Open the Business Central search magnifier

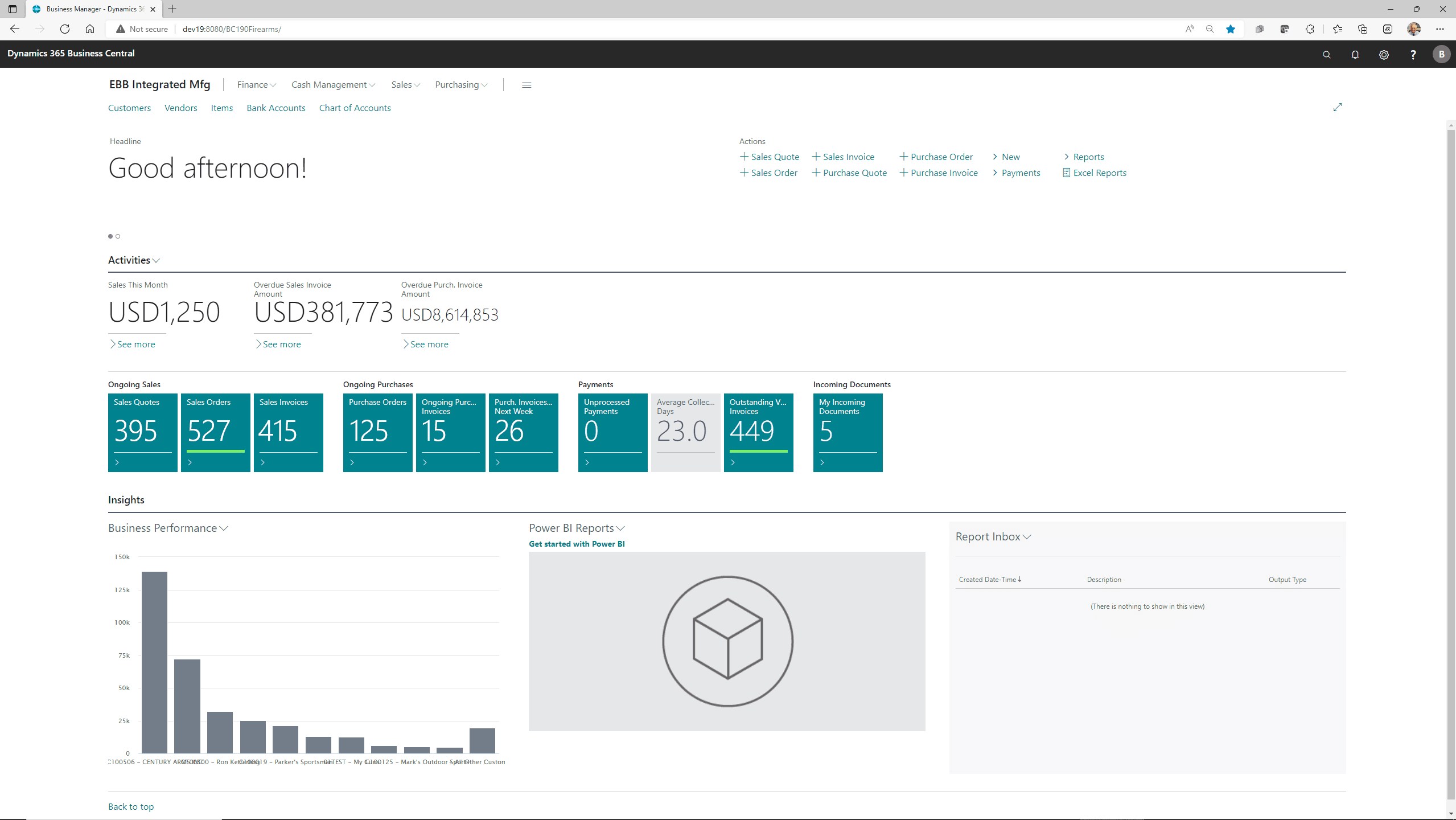click(1326, 55)
